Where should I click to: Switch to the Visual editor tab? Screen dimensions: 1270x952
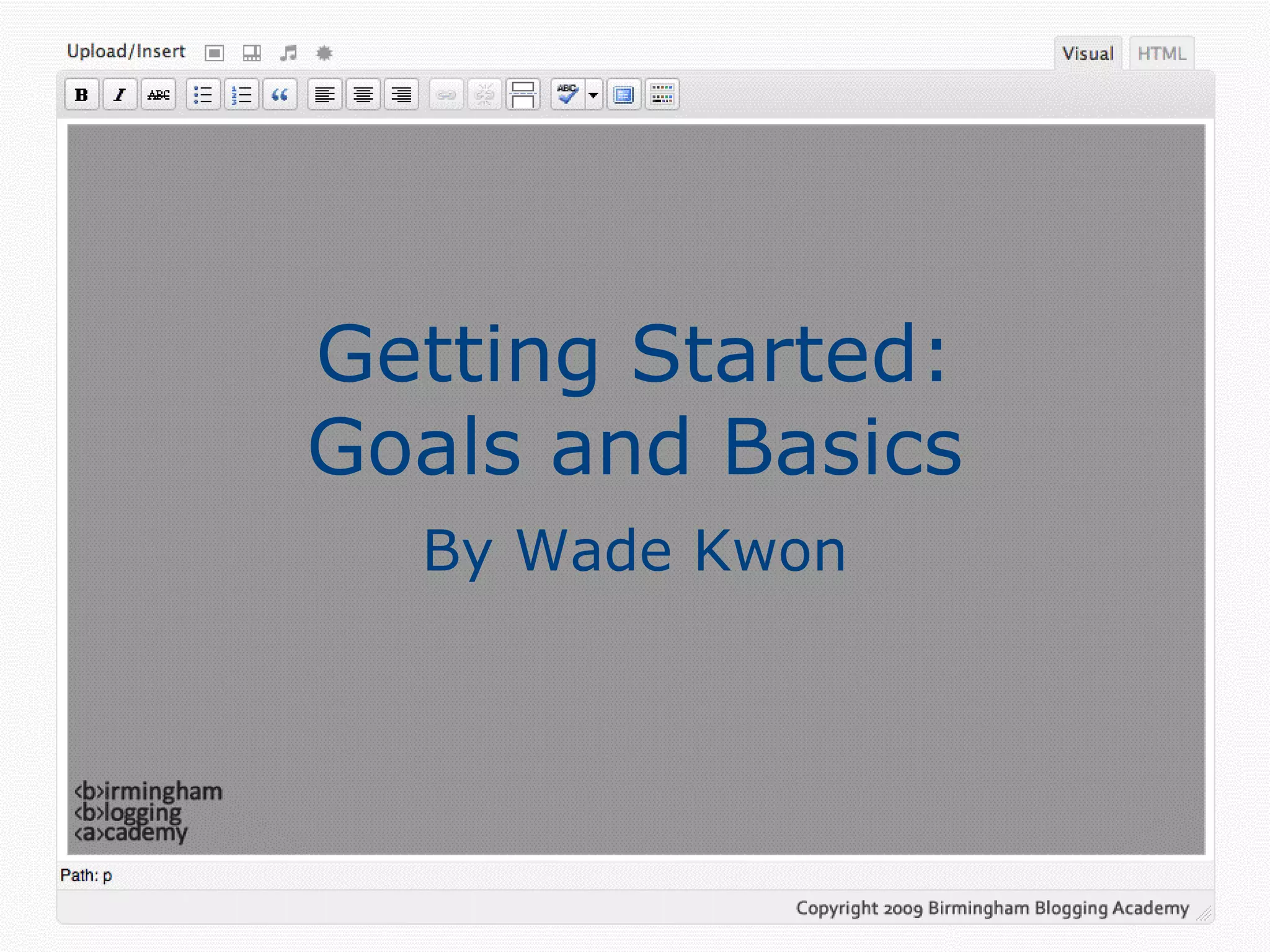click(1088, 54)
